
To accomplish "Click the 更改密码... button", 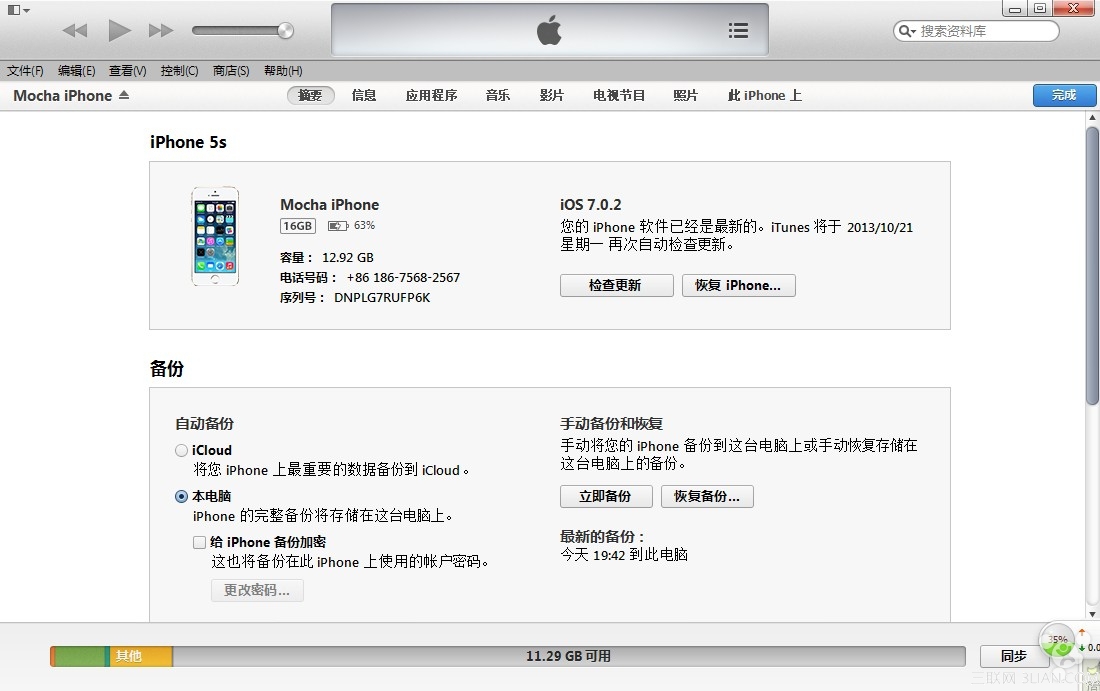I will coord(257,591).
